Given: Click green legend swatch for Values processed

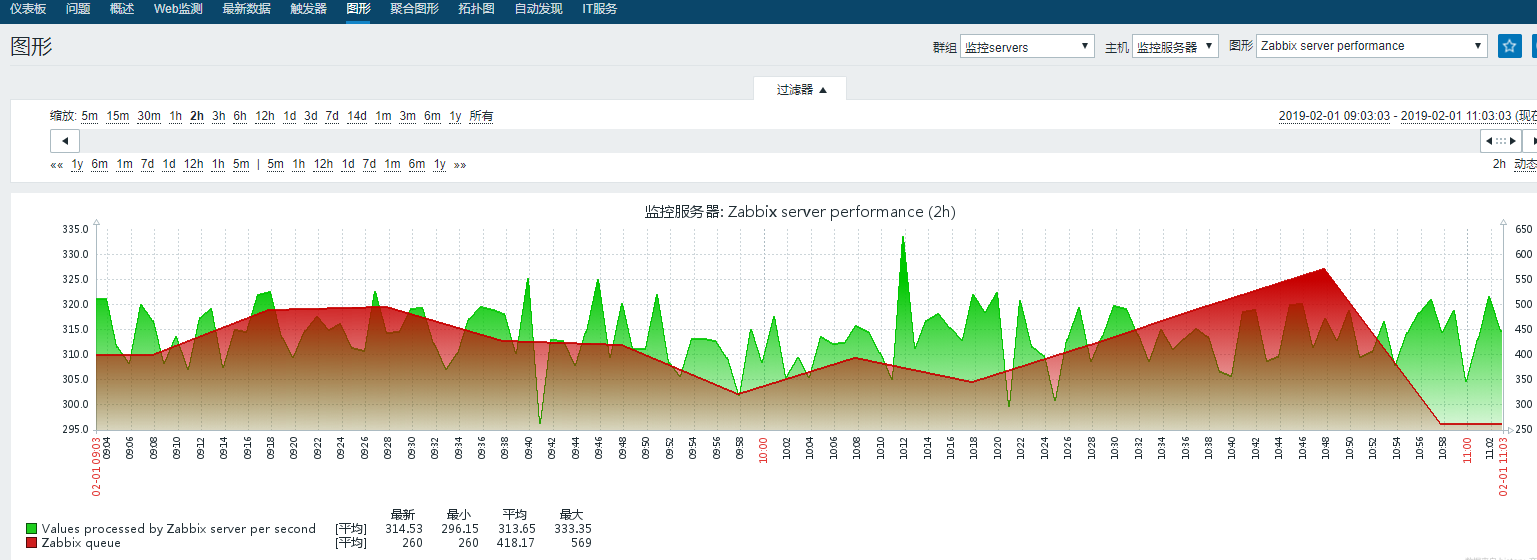Looking at the screenshot, I should pyautogui.click(x=32, y=529).
